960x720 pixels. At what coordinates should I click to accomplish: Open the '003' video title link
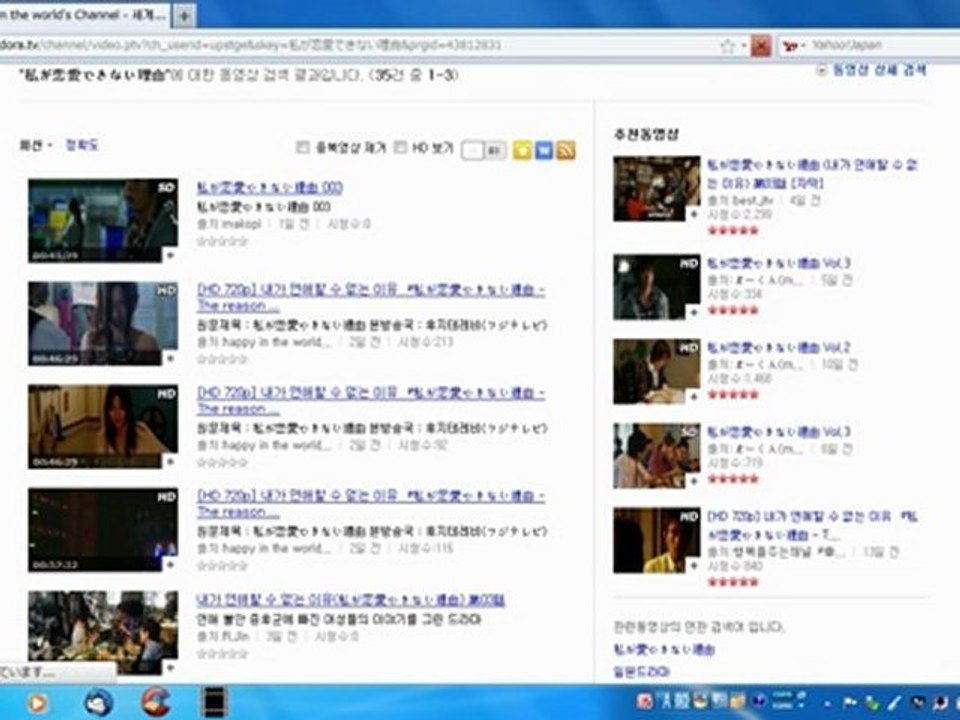click(269, 187)
